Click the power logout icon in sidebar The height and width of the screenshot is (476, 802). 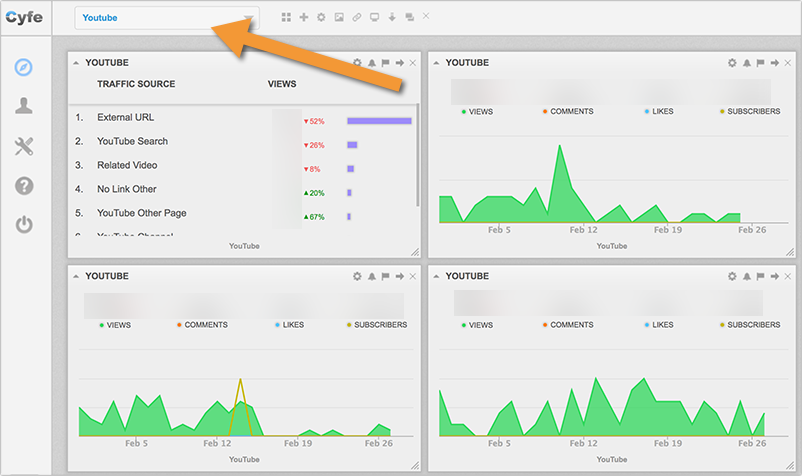(24, 225)
